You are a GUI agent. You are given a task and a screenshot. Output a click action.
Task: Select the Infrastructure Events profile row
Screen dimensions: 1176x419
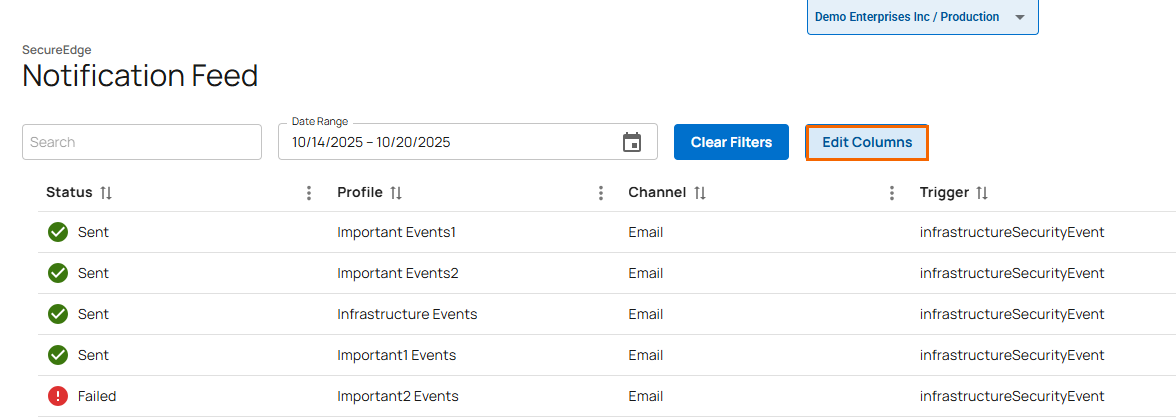(407, 314)
